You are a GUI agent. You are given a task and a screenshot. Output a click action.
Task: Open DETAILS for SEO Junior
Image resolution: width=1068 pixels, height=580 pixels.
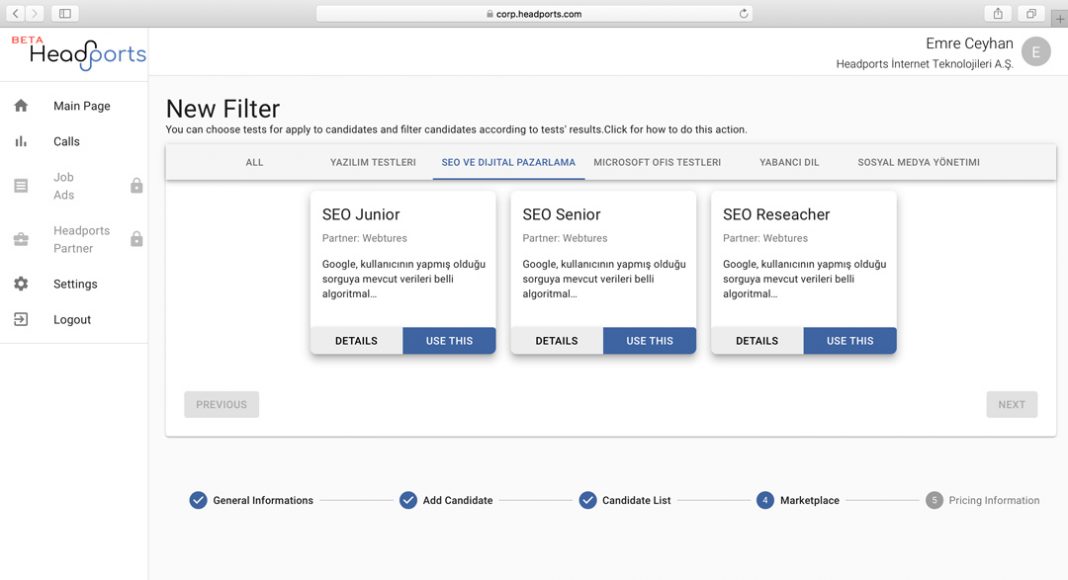[x=356, y=340]
